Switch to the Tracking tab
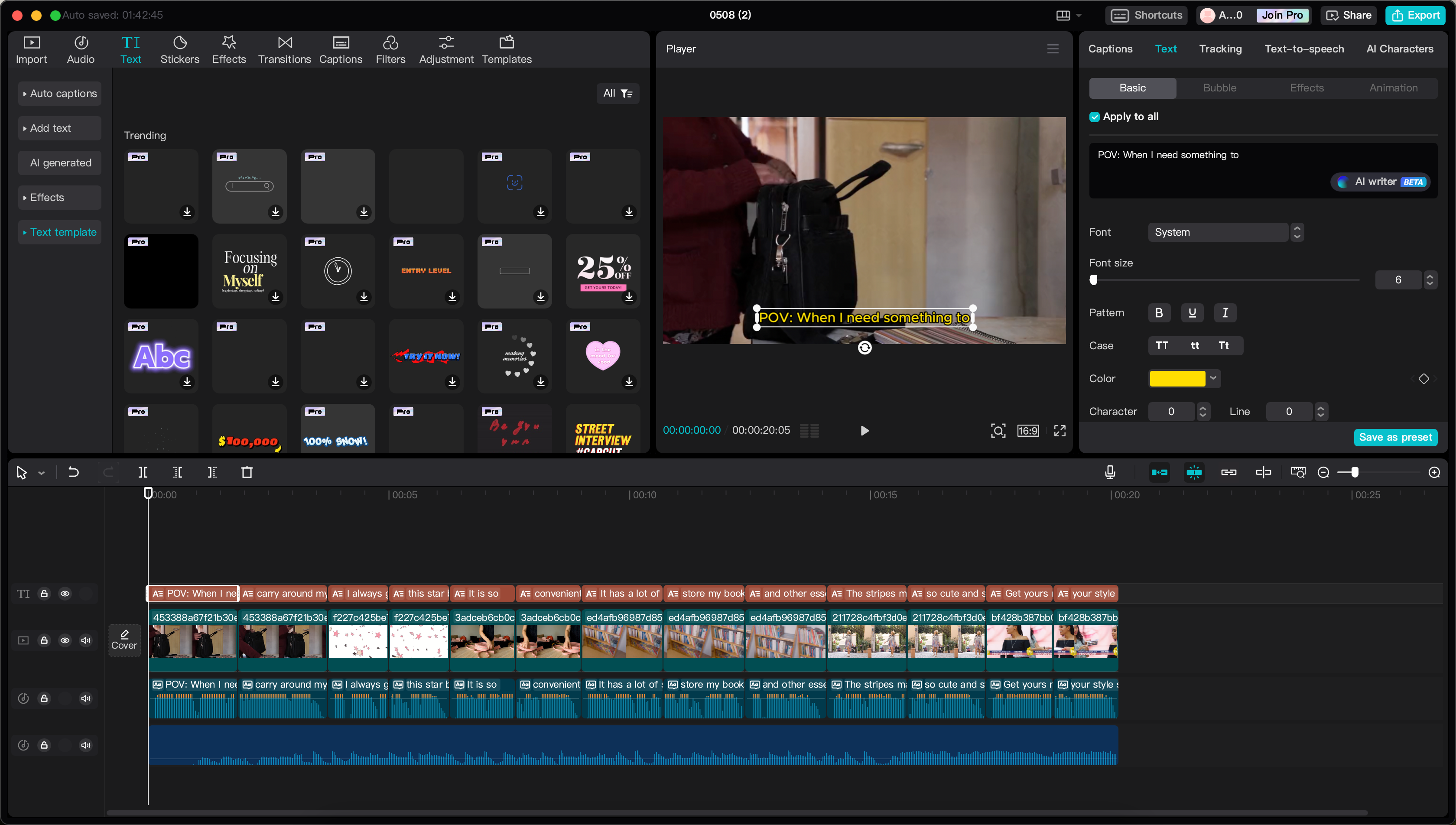Screen dimensions: 1456x825 pyautogui.click(x=1220, y=49)
